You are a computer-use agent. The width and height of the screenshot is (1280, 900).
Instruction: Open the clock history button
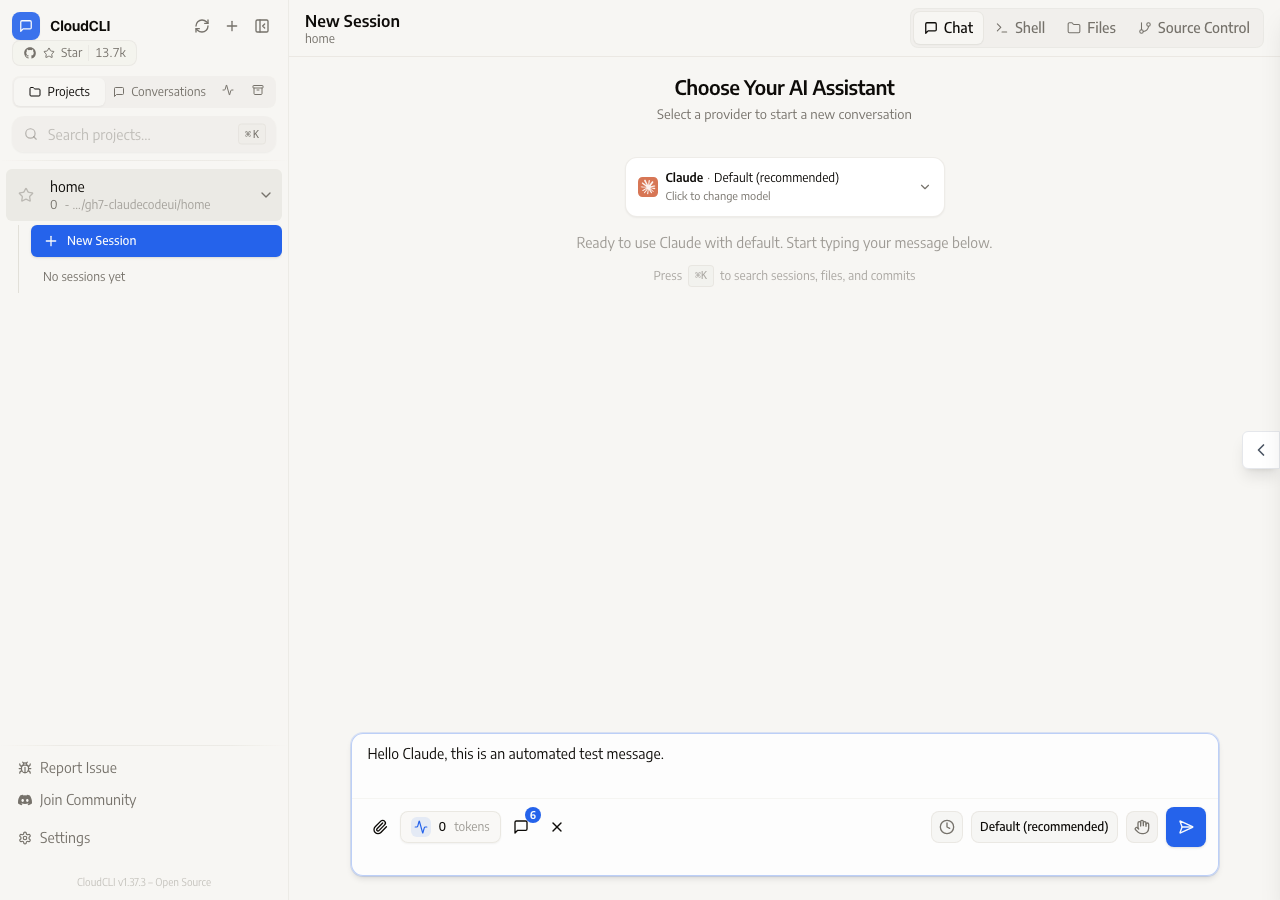947,827
